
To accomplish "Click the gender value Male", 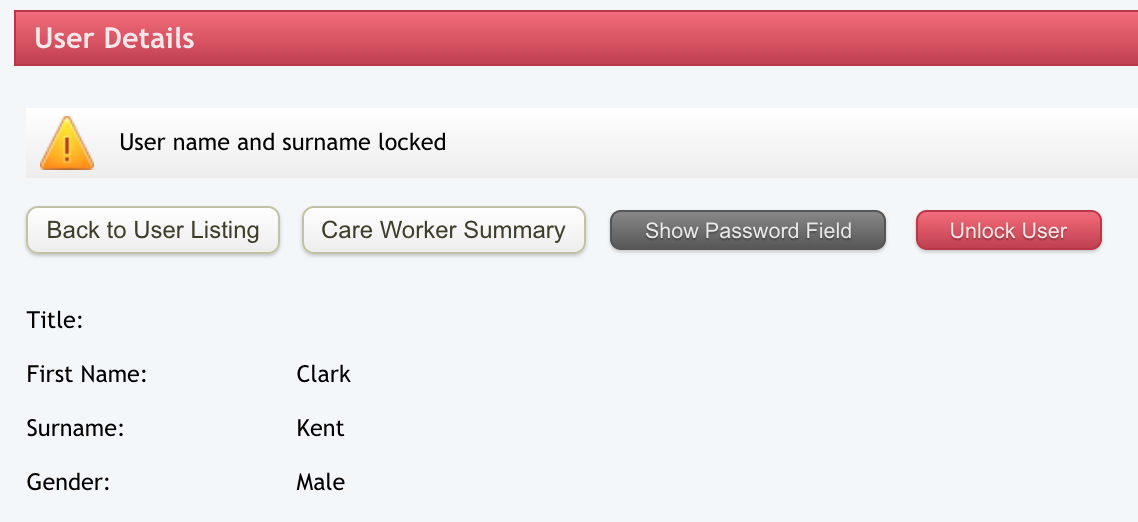I will pyautogui.click(x=321, y=482).
